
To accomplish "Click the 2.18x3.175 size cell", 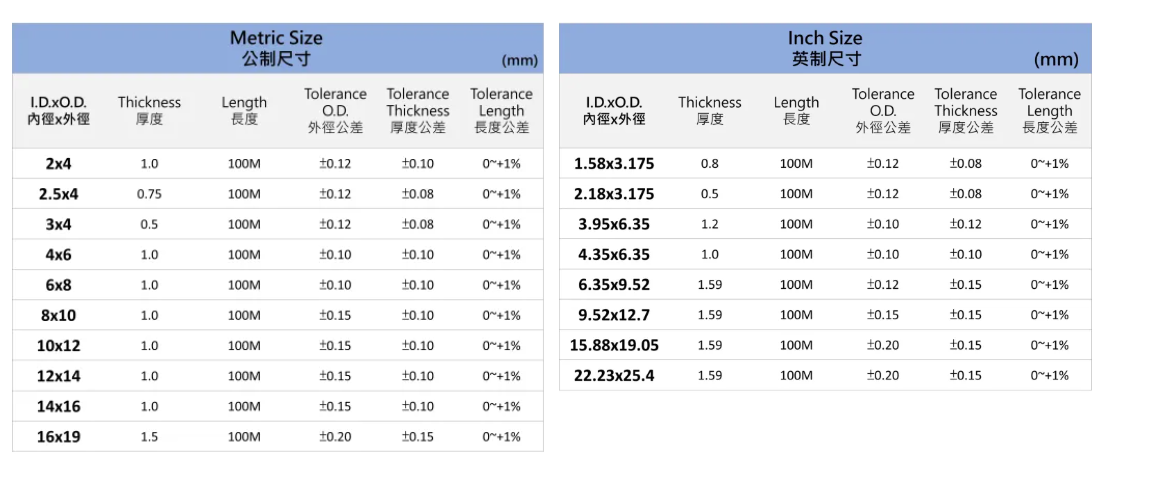I will (614, 194).
